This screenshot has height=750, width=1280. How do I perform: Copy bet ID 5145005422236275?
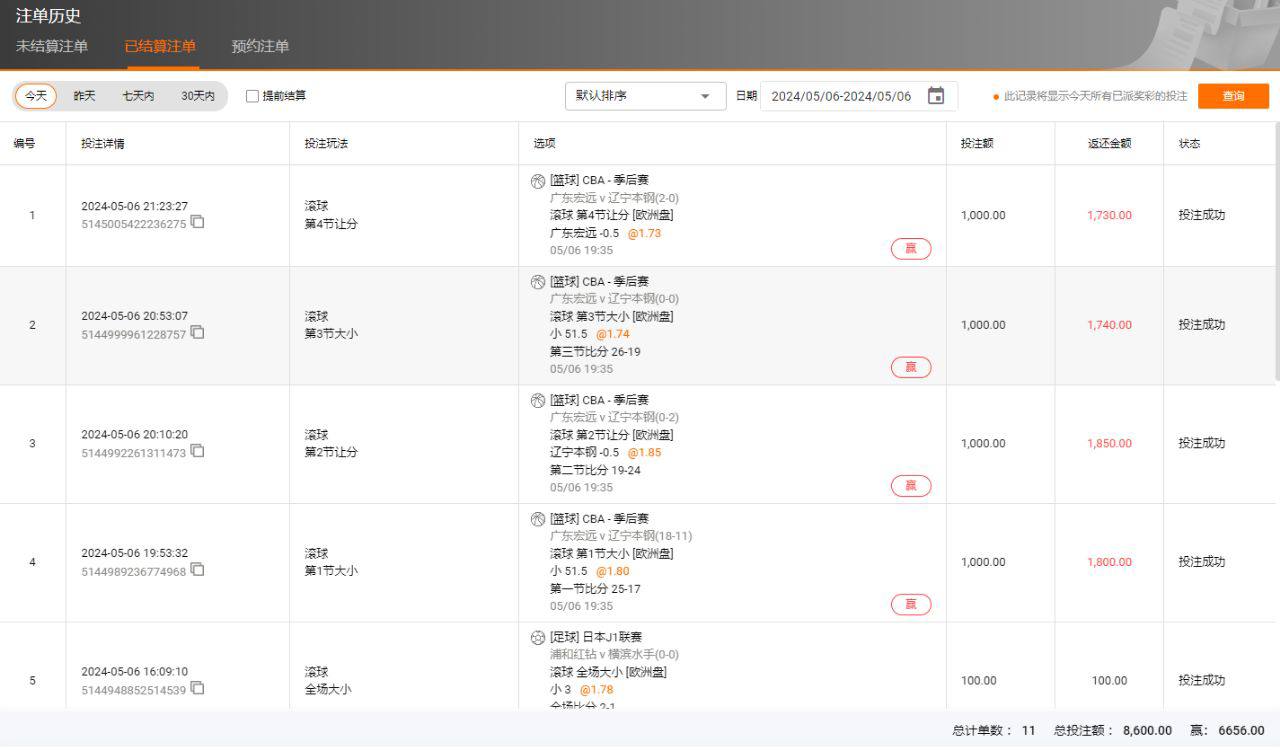198,222
